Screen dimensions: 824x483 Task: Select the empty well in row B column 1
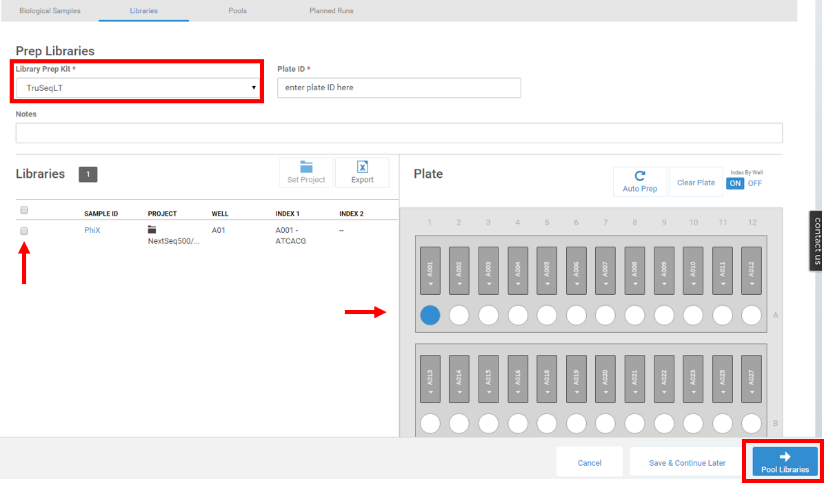coord(430,423)
